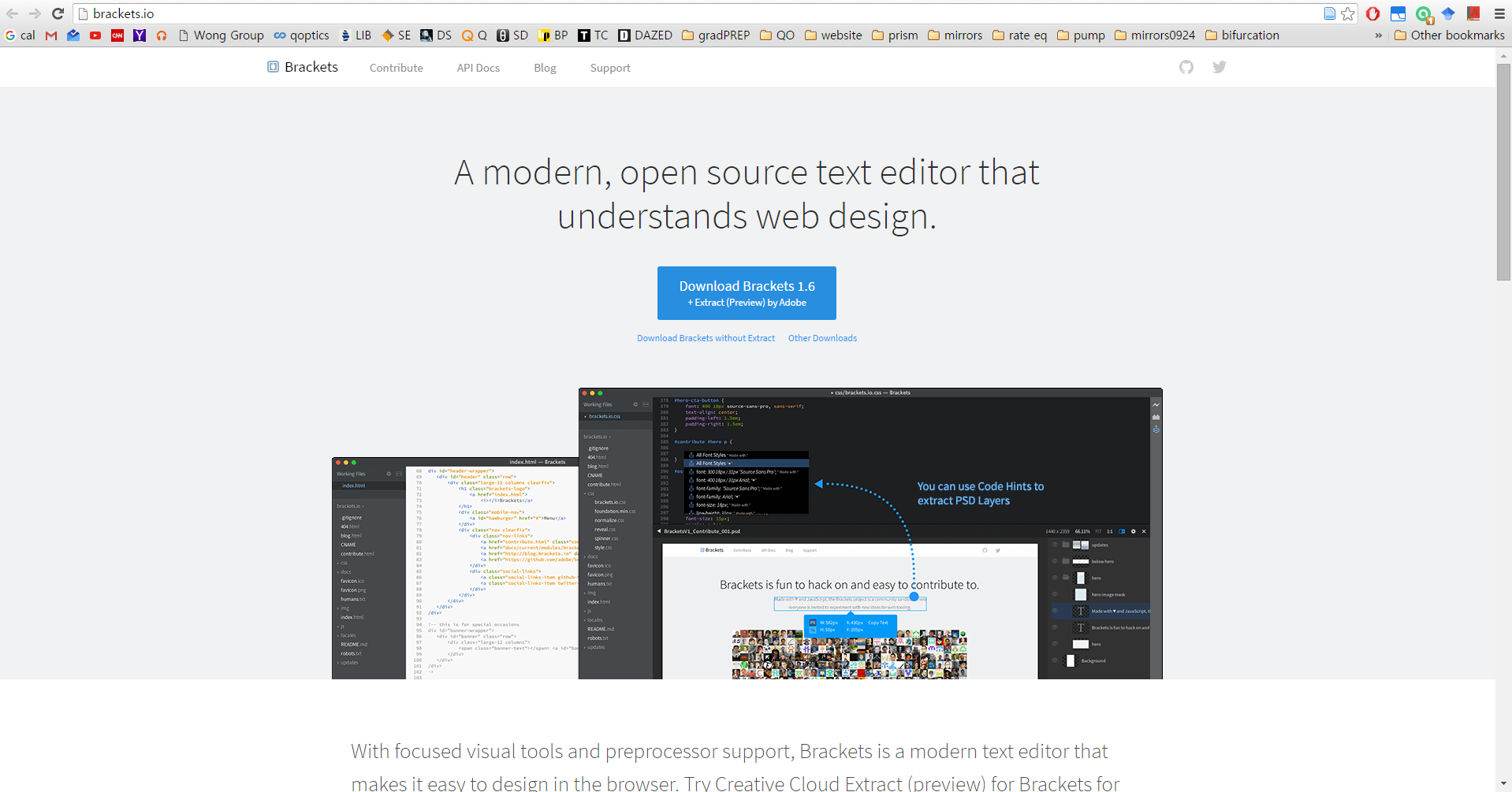The width and height of the screenshot is (1512, 792).
Task: Open the green circular extension with badge
Action: point(1424,13)
